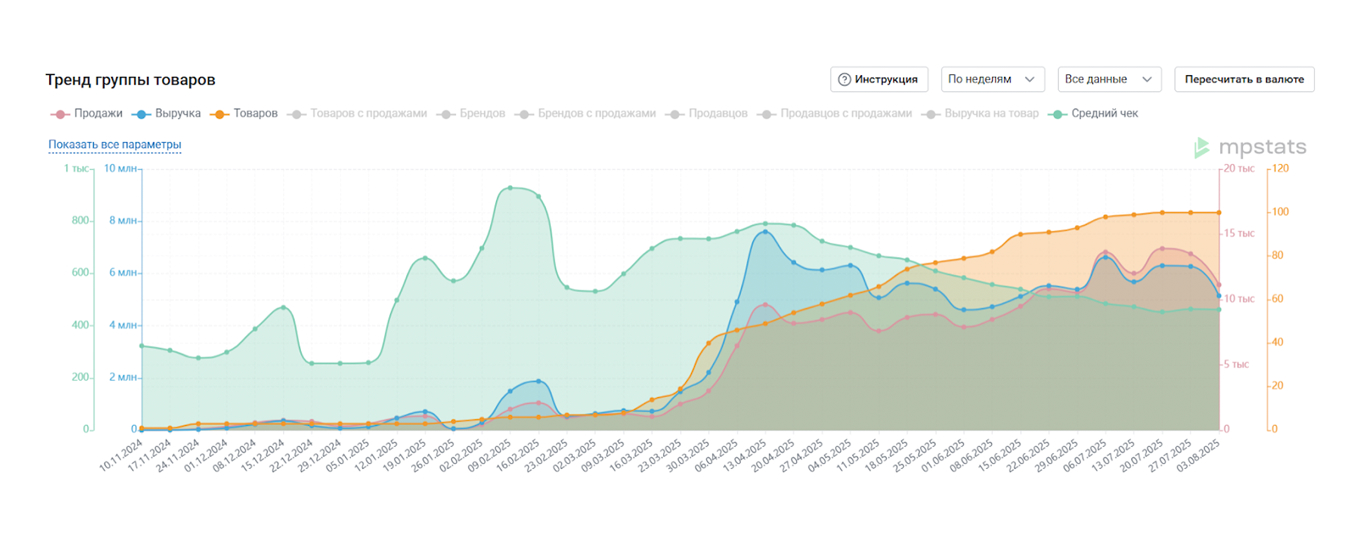Screen dimensions: 1360x551
Task: Click the green Средний чек legend marker
Action: click(x=1058, y=114)
